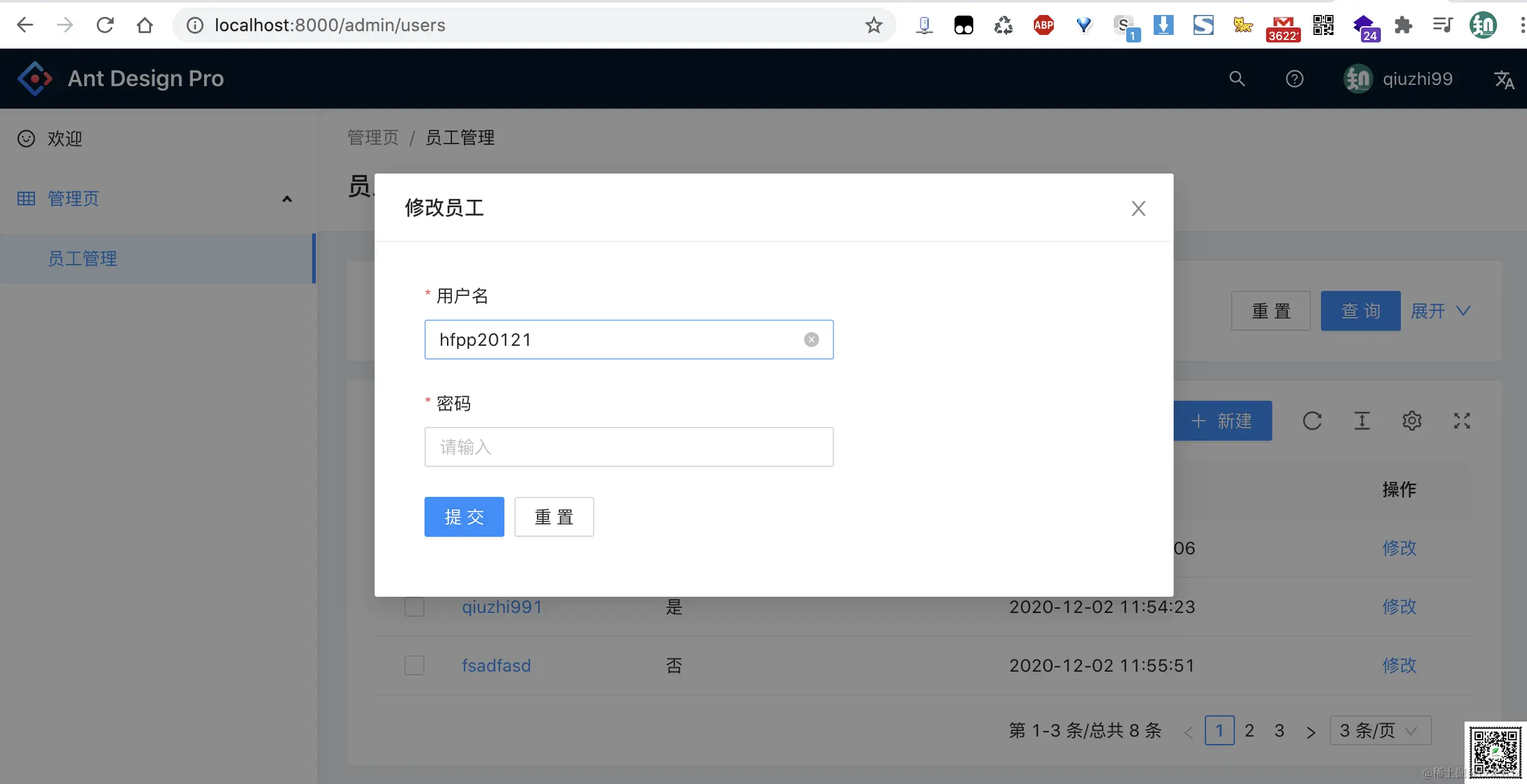Open table density icon

1362,421
